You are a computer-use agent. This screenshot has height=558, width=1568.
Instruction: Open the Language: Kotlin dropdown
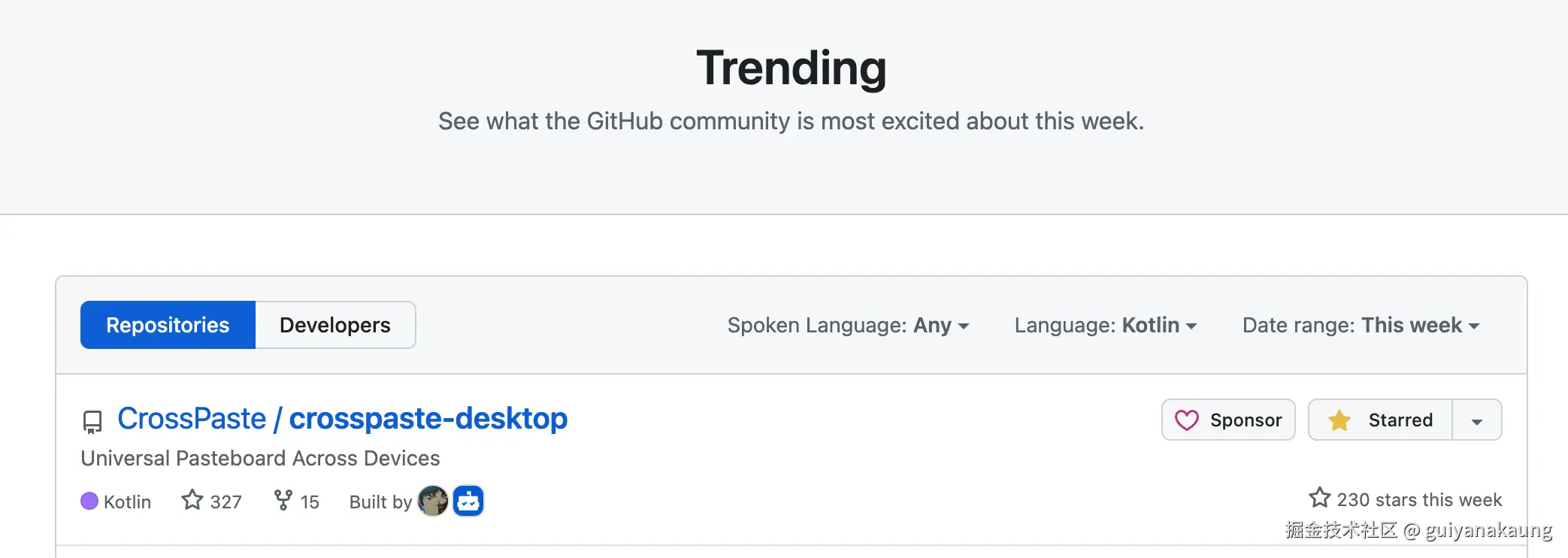click(x=1105, y=325)
